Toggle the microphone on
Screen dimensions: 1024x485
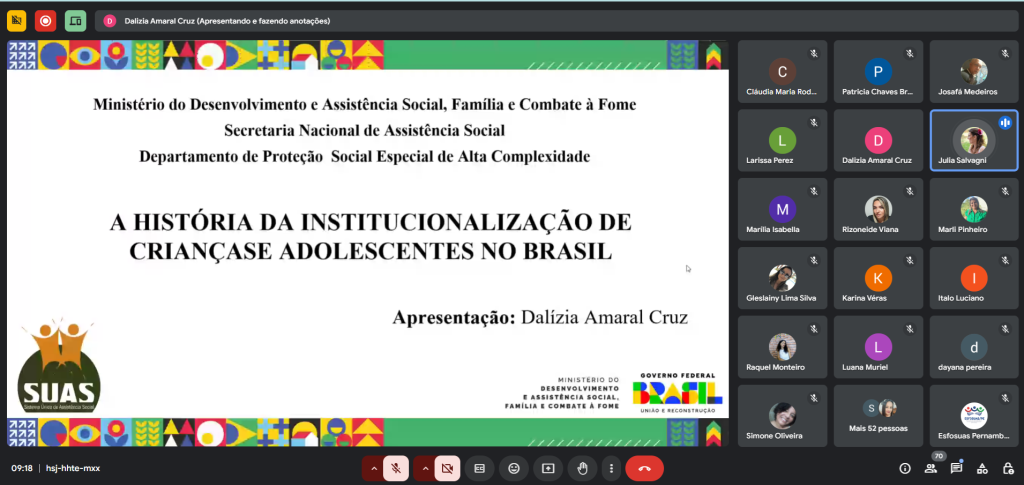tap(396, 468)
